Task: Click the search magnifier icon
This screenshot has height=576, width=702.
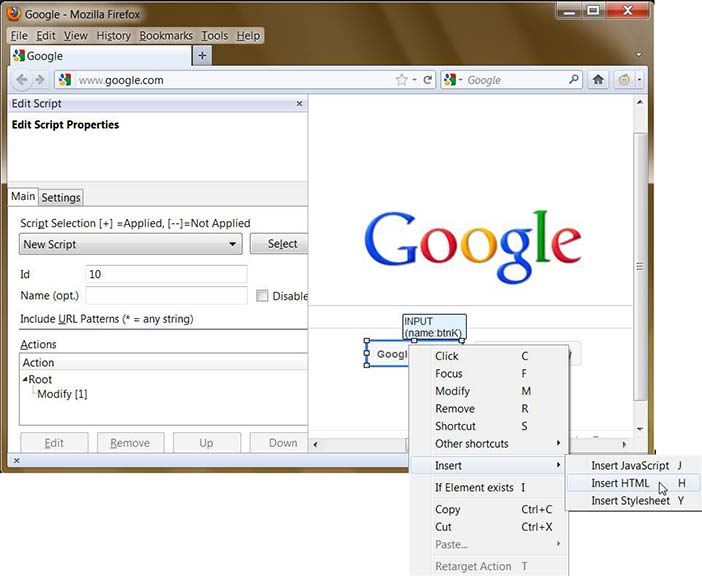Action: [574, 80]
